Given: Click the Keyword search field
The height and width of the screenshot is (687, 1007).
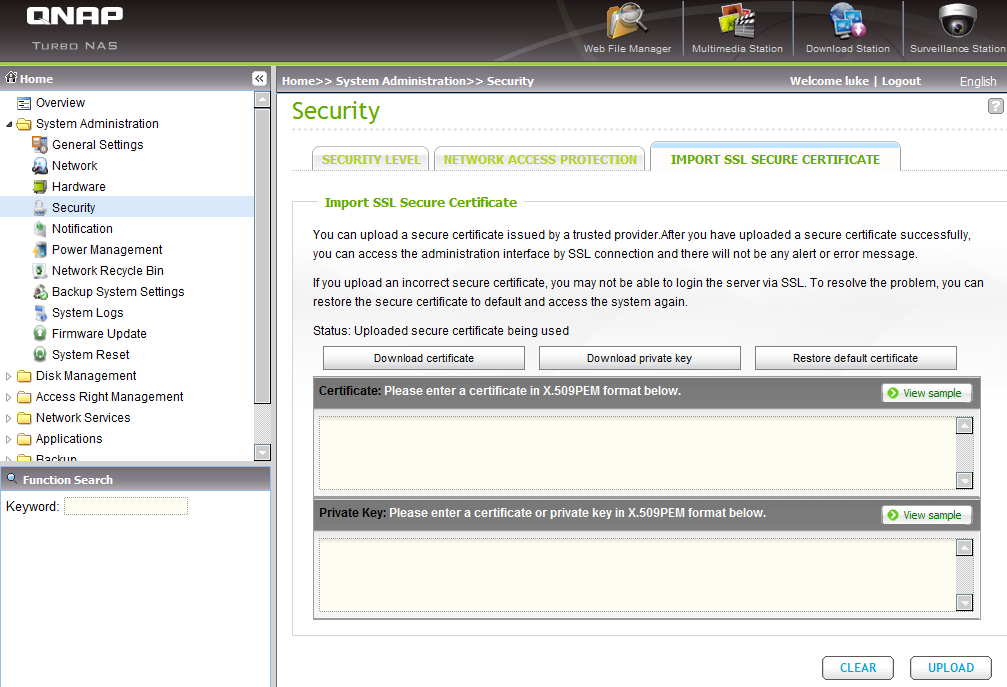Looking at the screenshot, I should point(126,507).
